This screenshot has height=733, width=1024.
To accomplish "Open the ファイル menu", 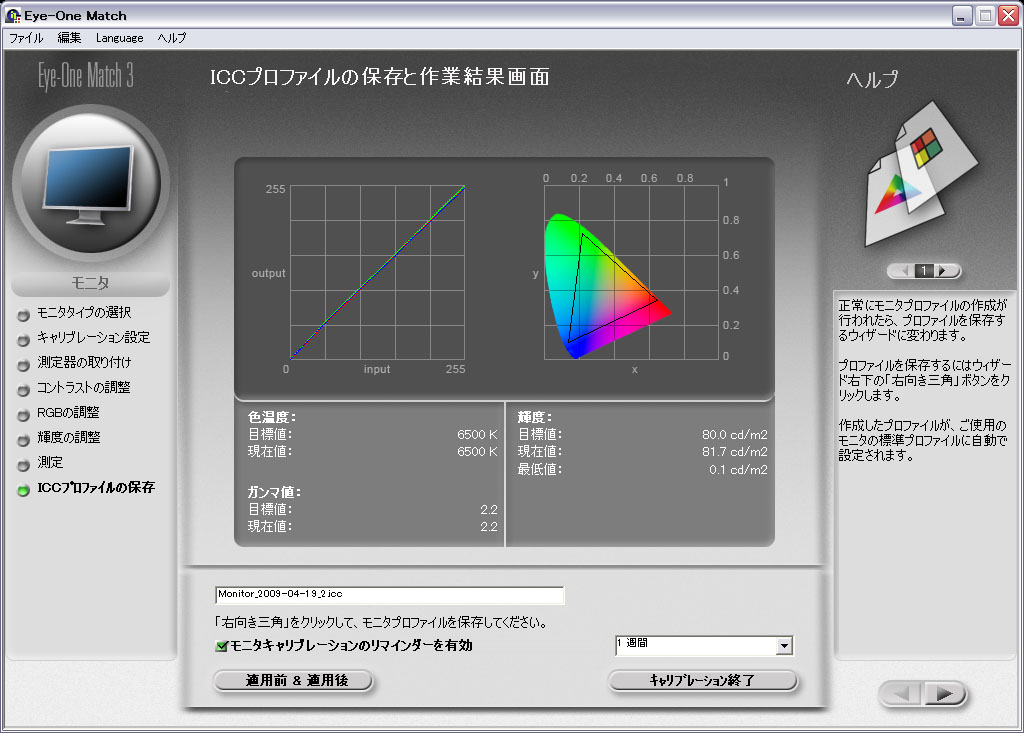I will (x=26, y=38).
